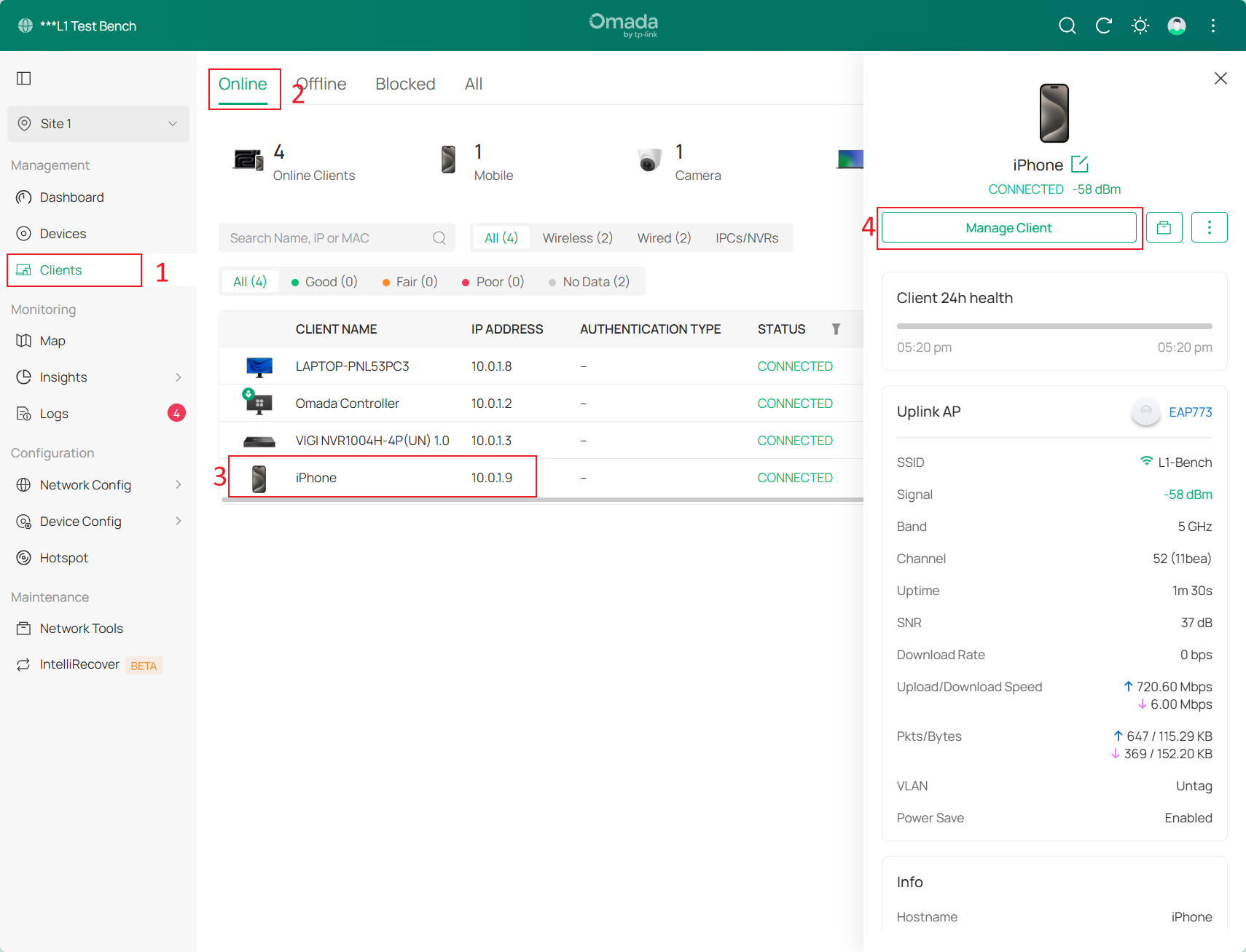Open the EAP773 uplink AP link
Viewport: 1246px width, 952px height.
1191,412
